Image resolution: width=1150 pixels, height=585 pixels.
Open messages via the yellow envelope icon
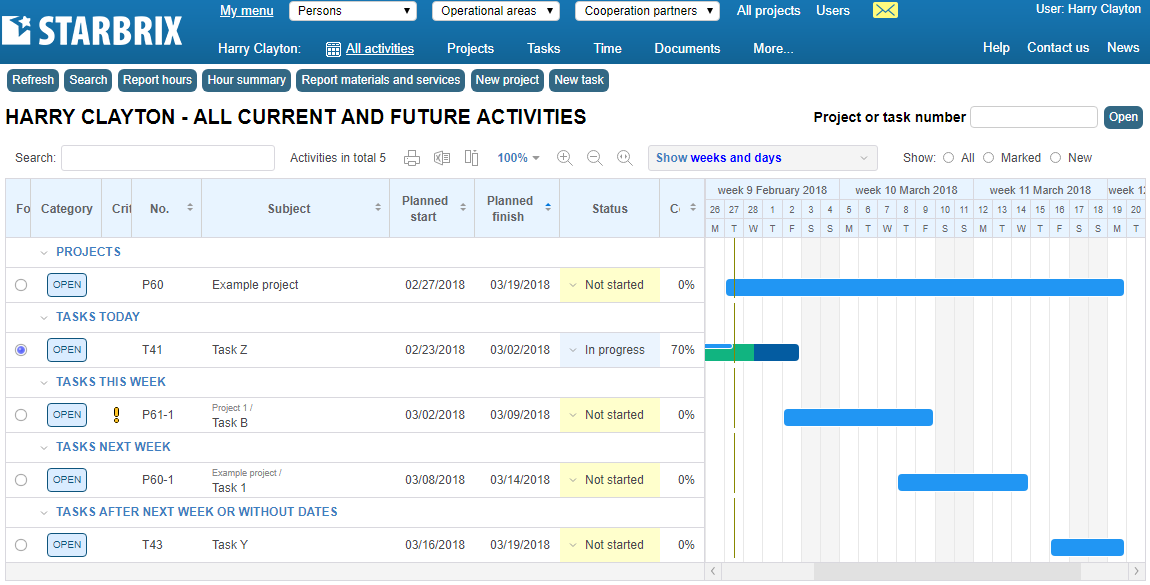[885, 11]
